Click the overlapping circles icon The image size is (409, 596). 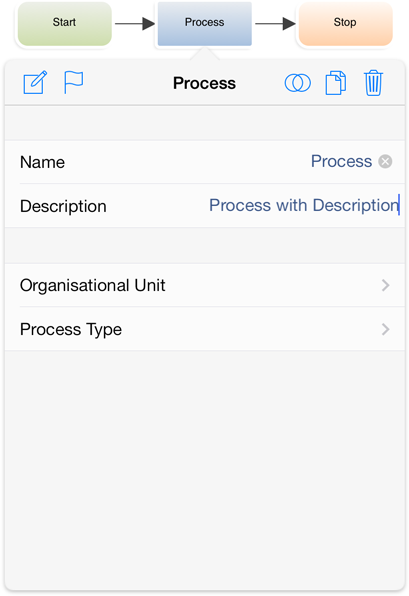298,83
